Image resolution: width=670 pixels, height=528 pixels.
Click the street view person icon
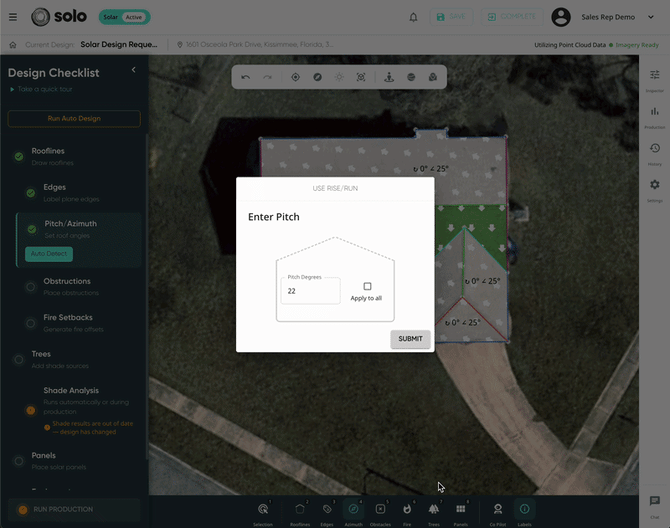point(389,77)
